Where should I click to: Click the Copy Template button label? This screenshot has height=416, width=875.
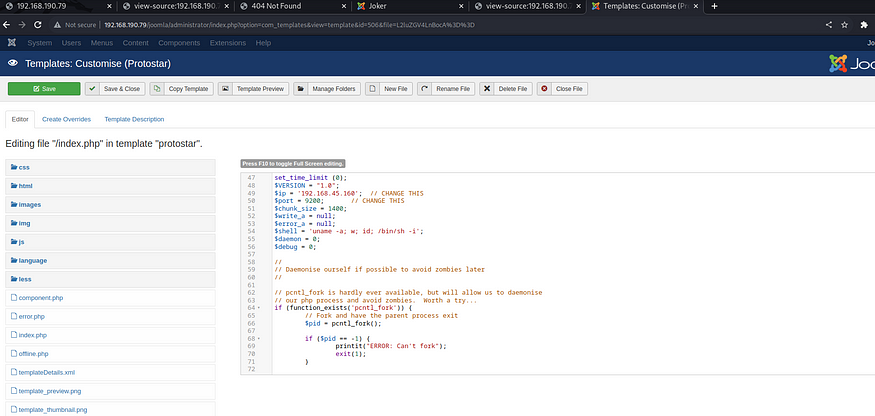(x=189, y=89)
